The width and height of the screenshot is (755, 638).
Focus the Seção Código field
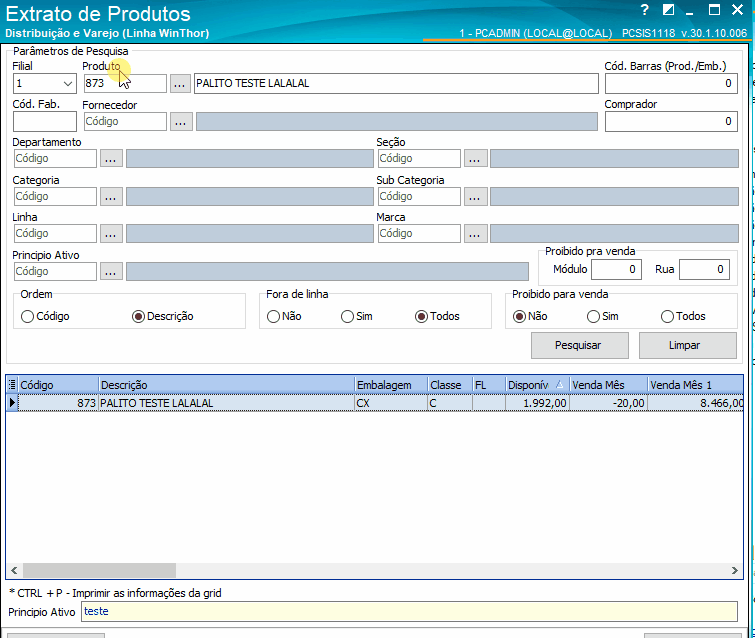[x=419, y=158]
